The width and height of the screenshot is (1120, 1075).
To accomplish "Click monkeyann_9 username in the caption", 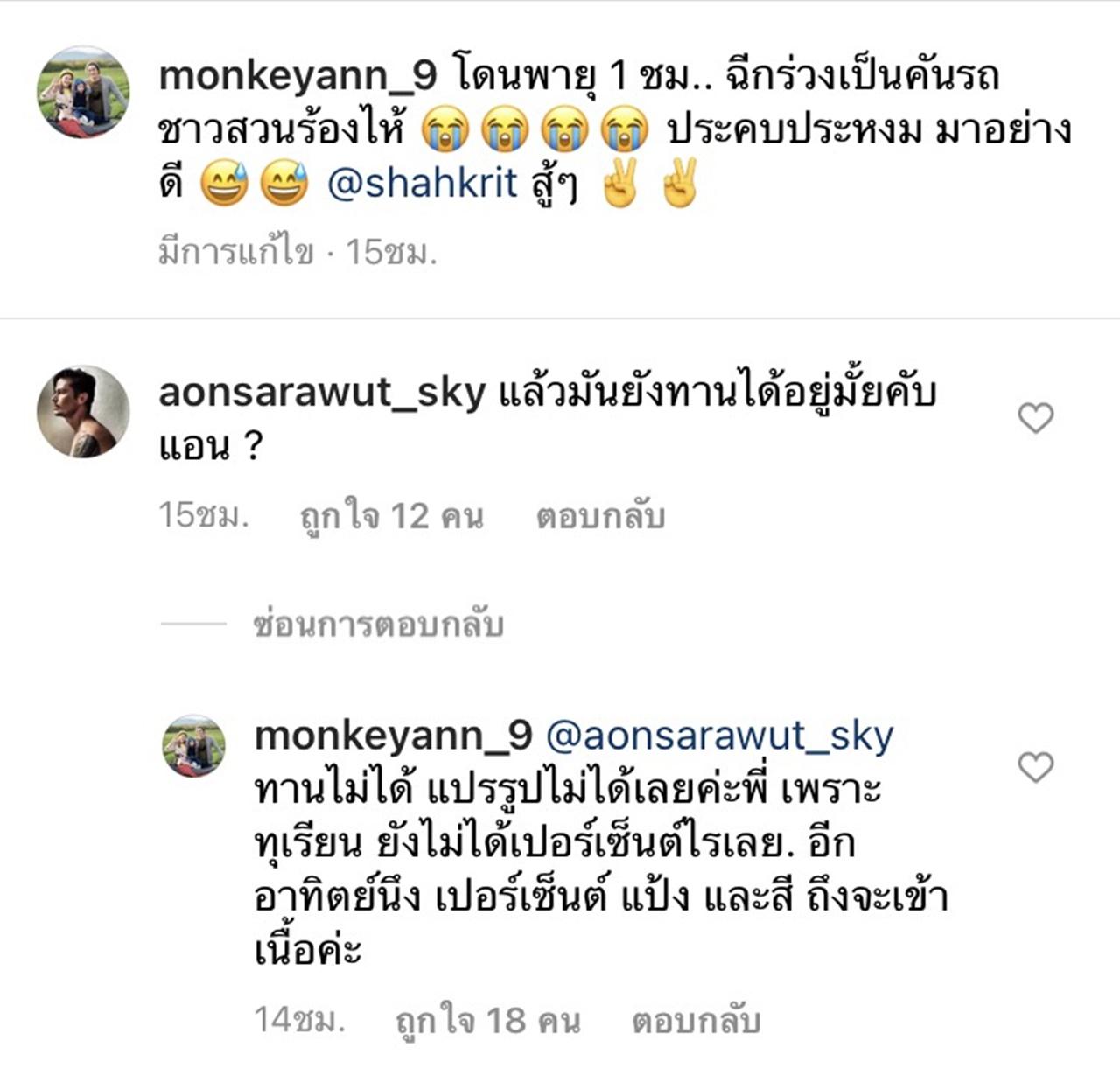I will click(297, 77).
